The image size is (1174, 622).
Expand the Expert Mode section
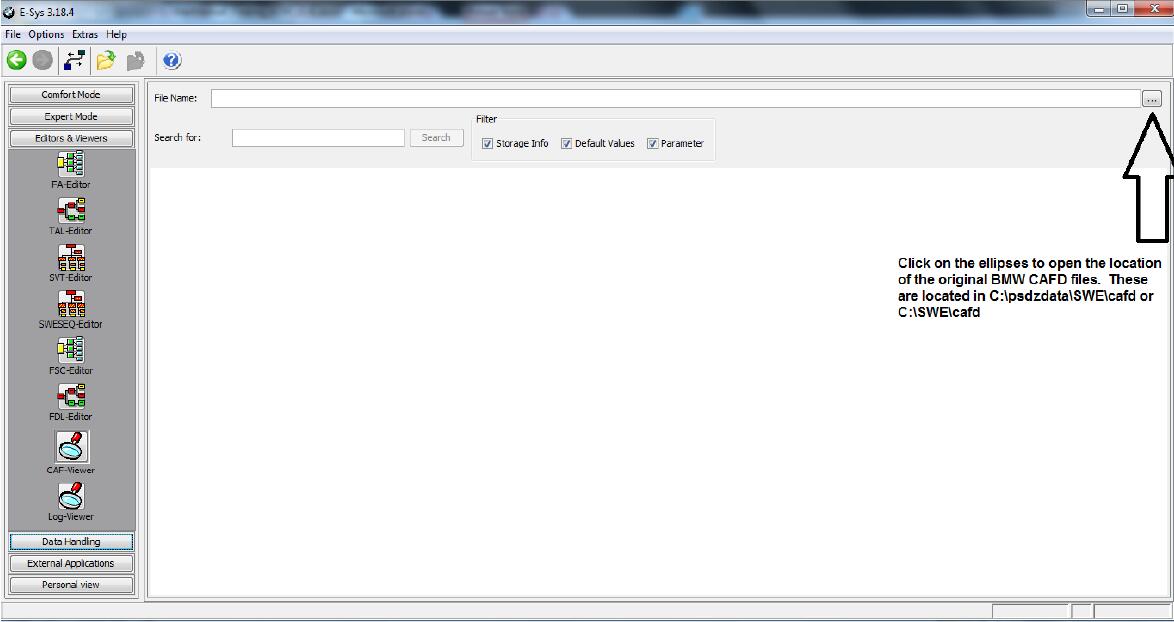[x=71, y=117]
